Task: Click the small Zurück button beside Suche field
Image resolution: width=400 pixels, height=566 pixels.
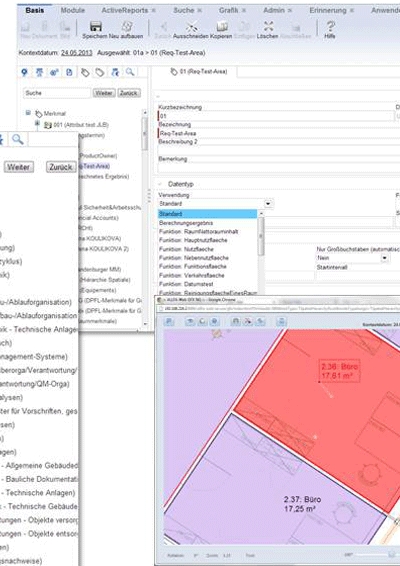Action: (x=129, y=93)
